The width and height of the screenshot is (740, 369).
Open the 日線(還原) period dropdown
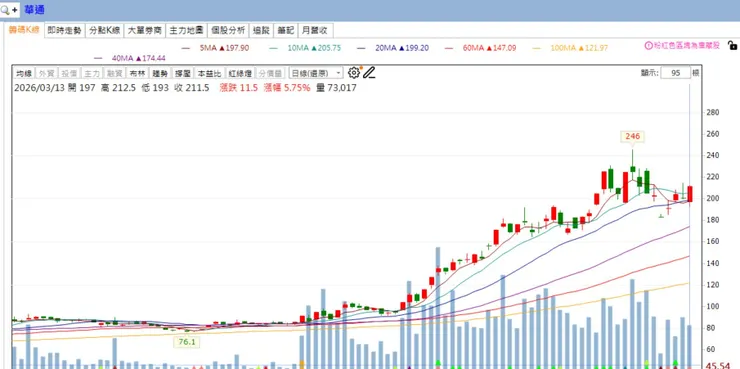316,73
